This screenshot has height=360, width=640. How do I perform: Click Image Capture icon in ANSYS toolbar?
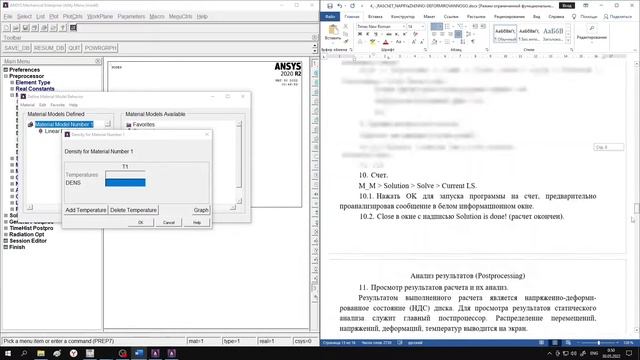(x=44, y=28)
